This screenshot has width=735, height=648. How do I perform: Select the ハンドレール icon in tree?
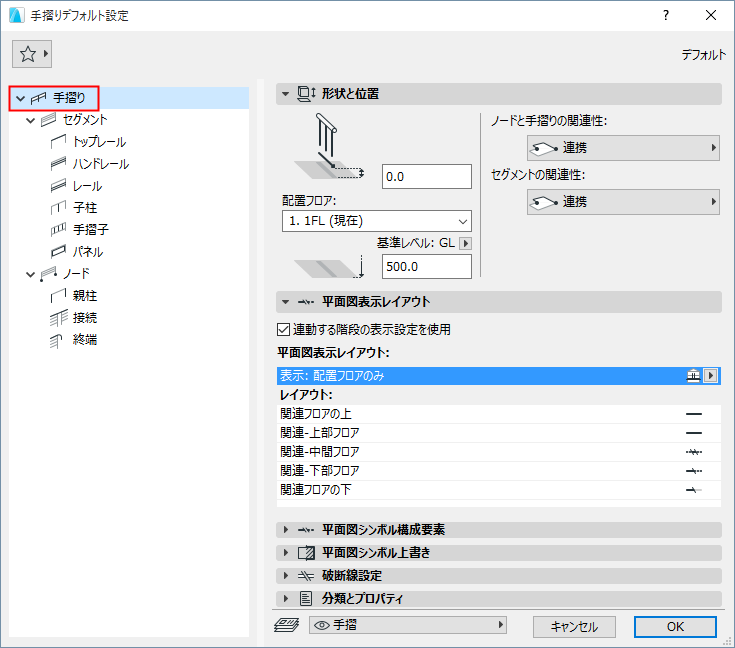pos(58,163)
